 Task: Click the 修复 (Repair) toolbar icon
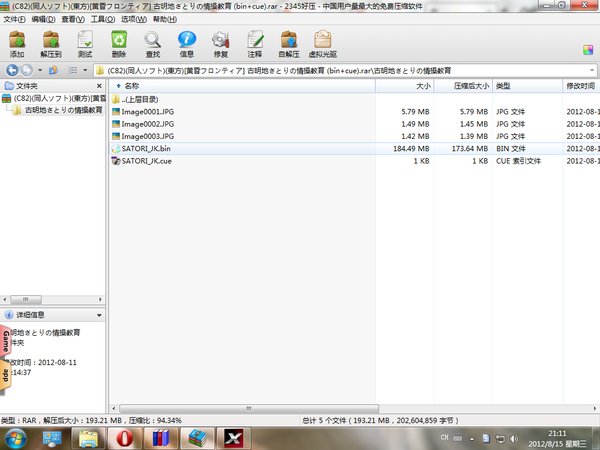(220, 43)
